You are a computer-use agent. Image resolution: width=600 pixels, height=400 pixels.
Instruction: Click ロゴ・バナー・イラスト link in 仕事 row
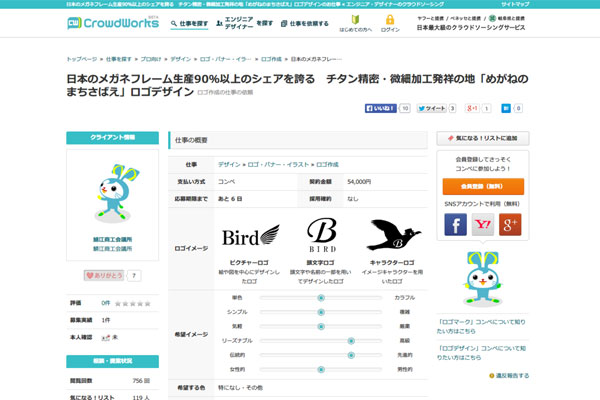coord(278,165)
